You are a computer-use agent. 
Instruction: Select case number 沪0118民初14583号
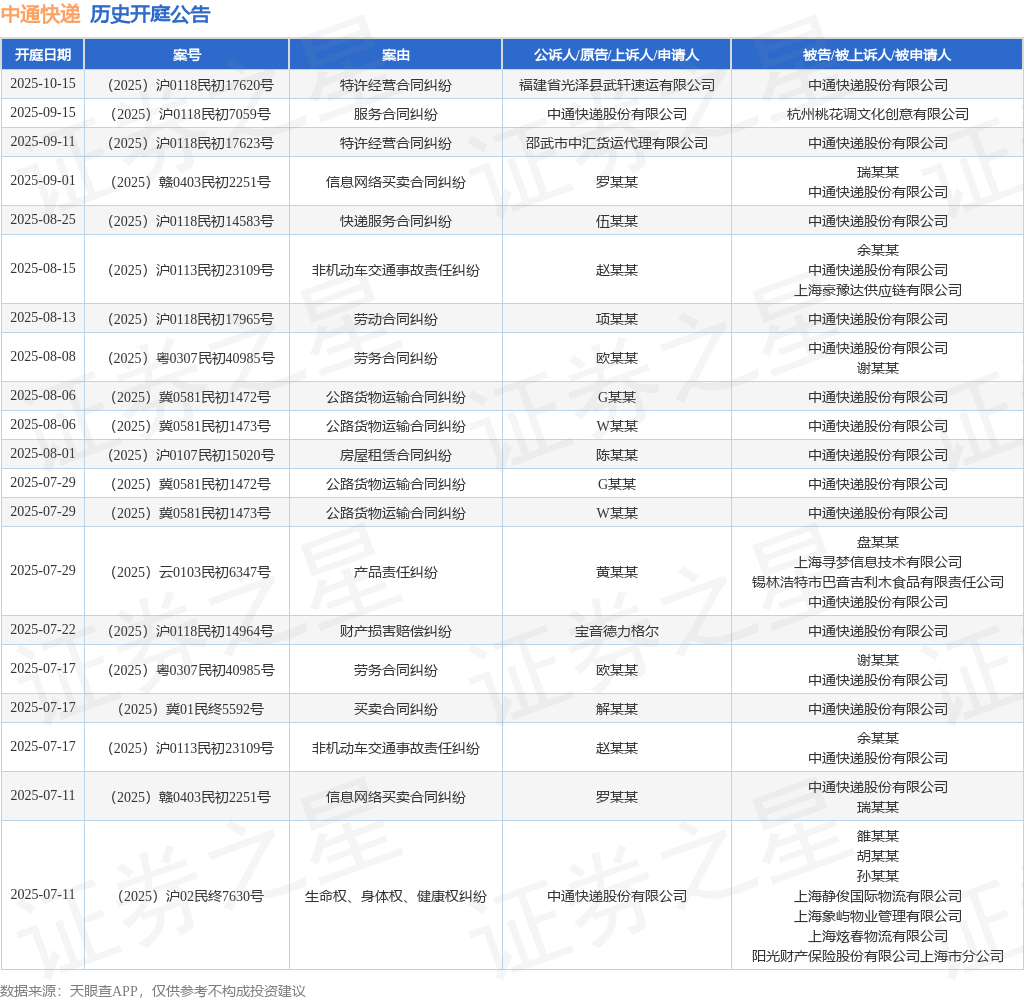tap(191, 221)
